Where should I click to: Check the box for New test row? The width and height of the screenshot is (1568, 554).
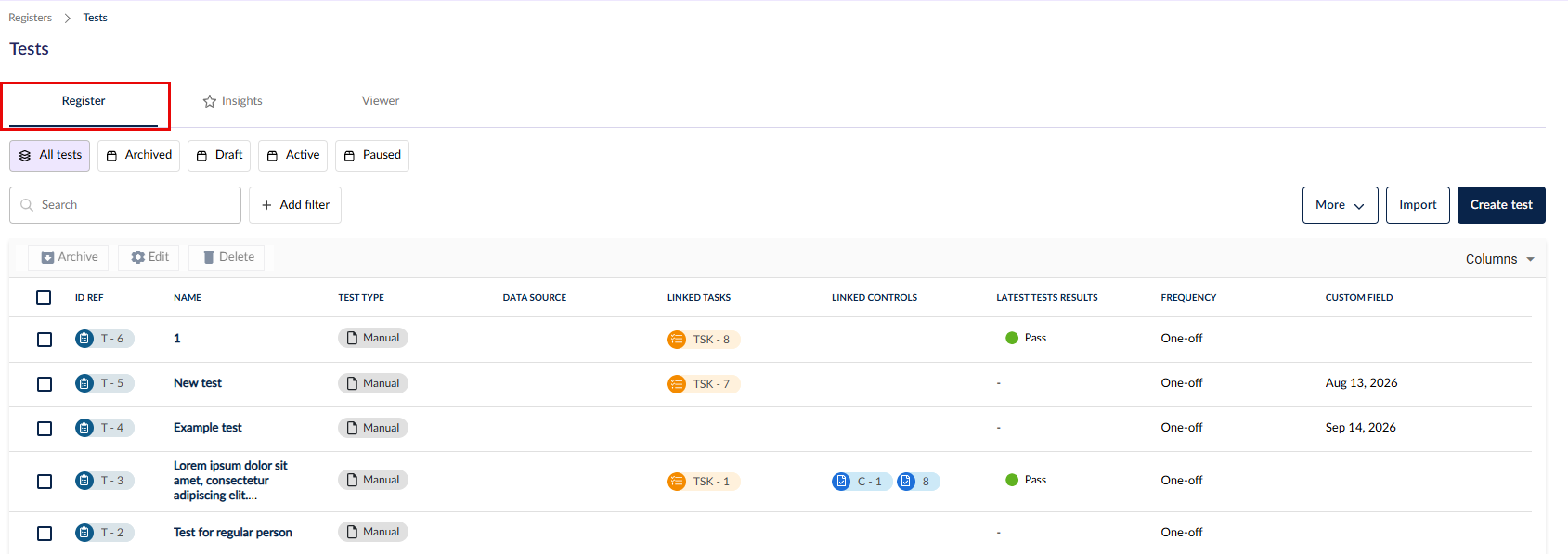pos(45,384)
